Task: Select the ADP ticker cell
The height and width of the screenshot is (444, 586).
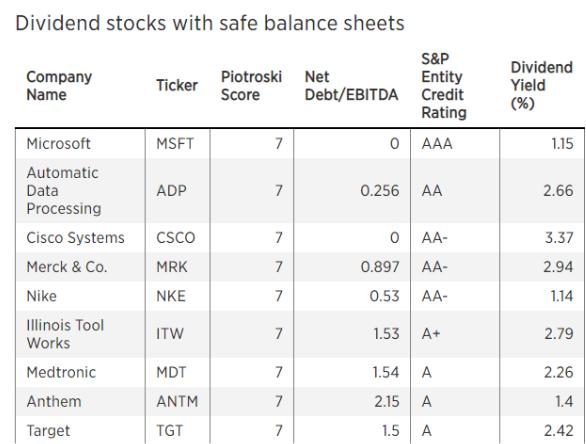Action: pyautogui.click(x=171, y=191)
